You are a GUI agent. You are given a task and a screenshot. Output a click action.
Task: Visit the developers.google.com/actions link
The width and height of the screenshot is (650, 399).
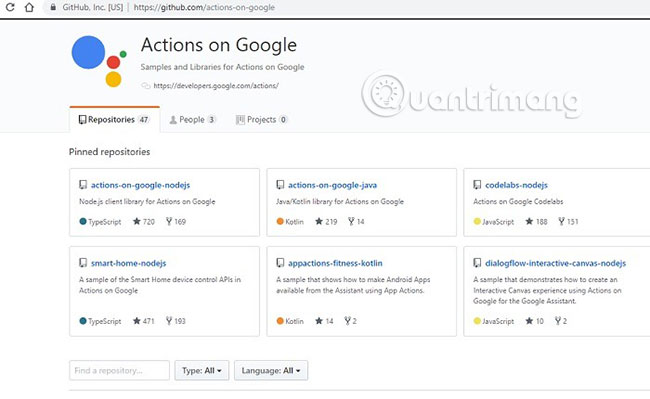pyautogui.click(x=216, y=86)
